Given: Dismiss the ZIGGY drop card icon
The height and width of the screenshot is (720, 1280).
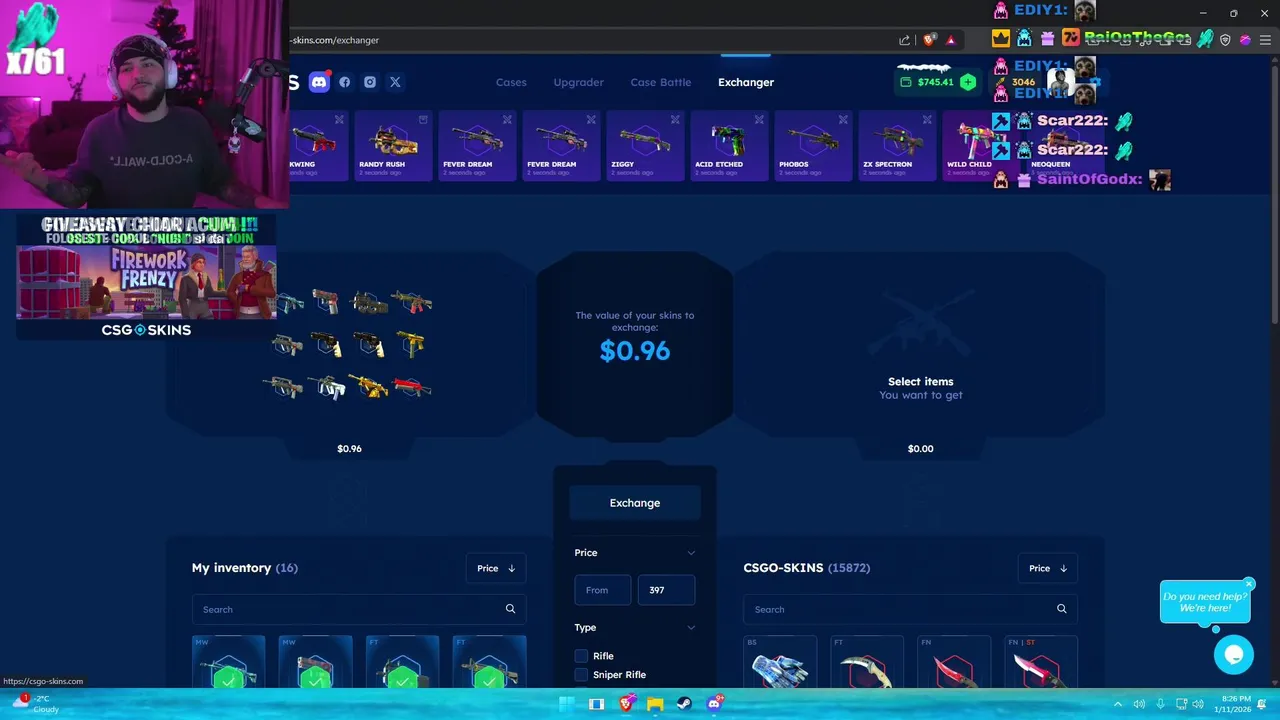Looking at the screenshot, I should 675,120.
